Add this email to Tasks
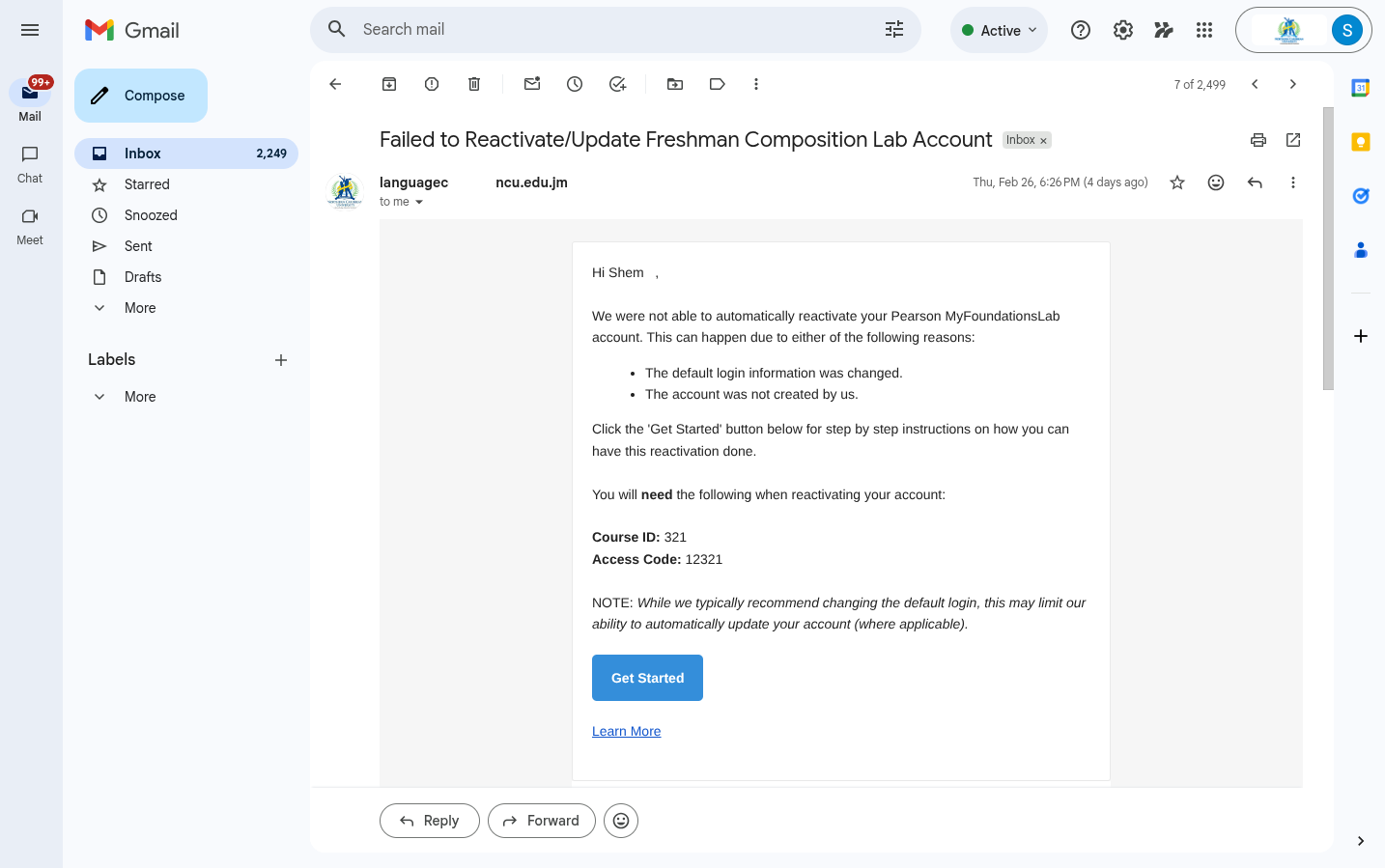 617,84
